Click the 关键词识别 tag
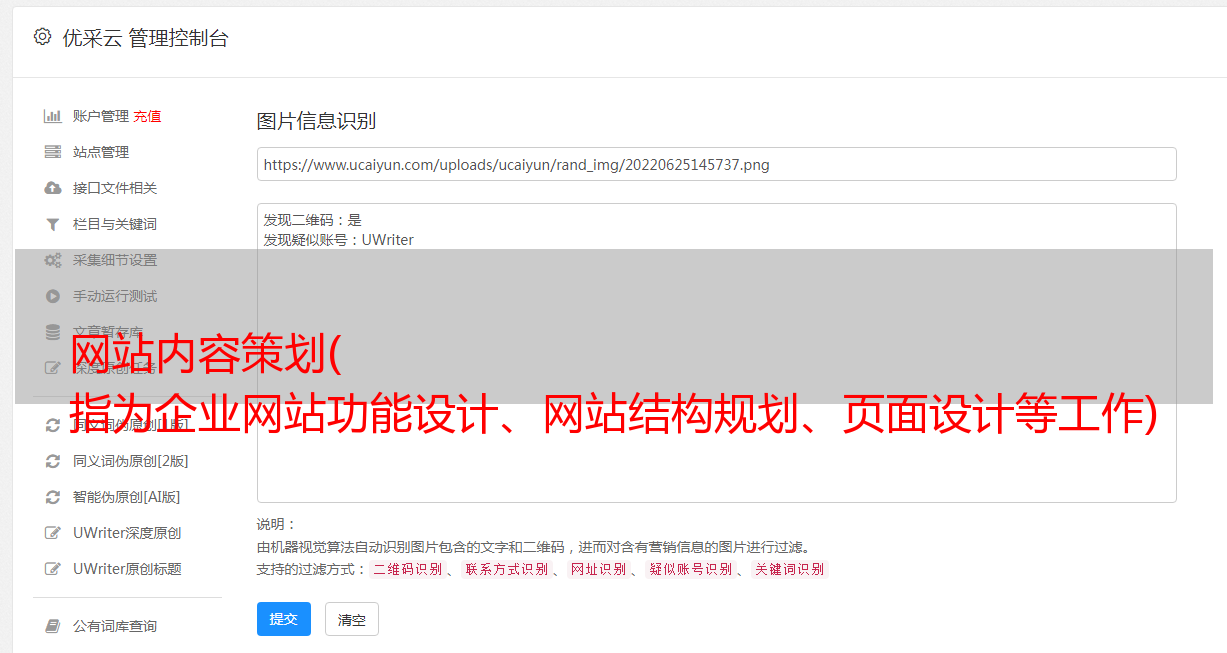 790,569
